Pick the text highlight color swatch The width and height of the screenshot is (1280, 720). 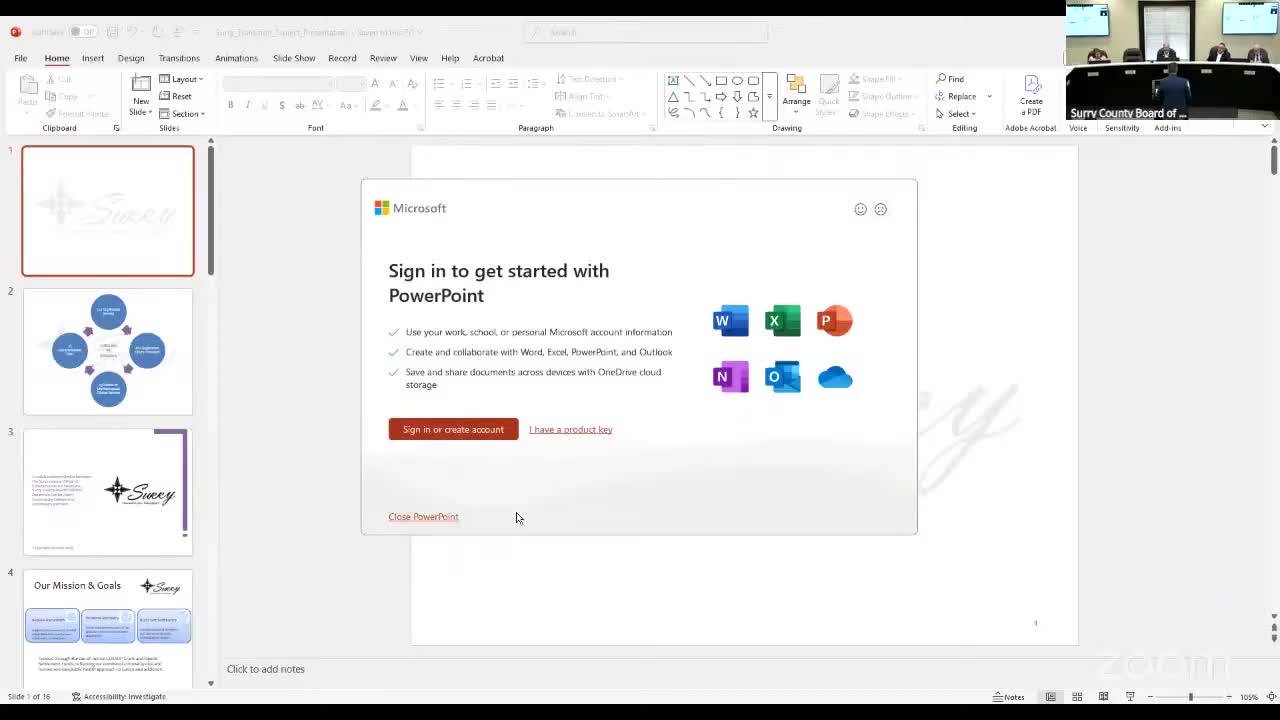coord(375,105)
